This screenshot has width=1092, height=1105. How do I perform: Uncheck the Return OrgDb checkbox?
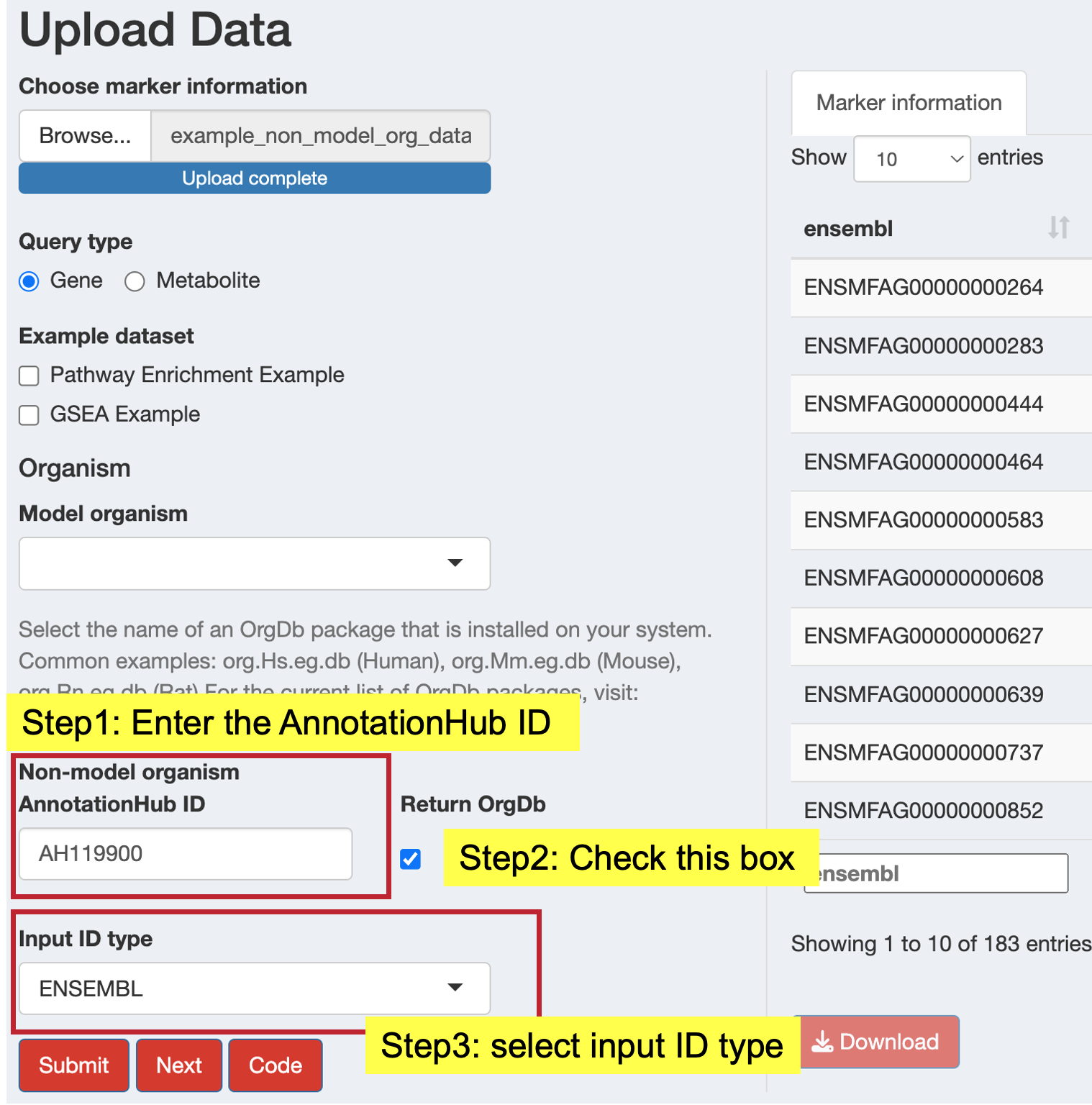(411, 859)
